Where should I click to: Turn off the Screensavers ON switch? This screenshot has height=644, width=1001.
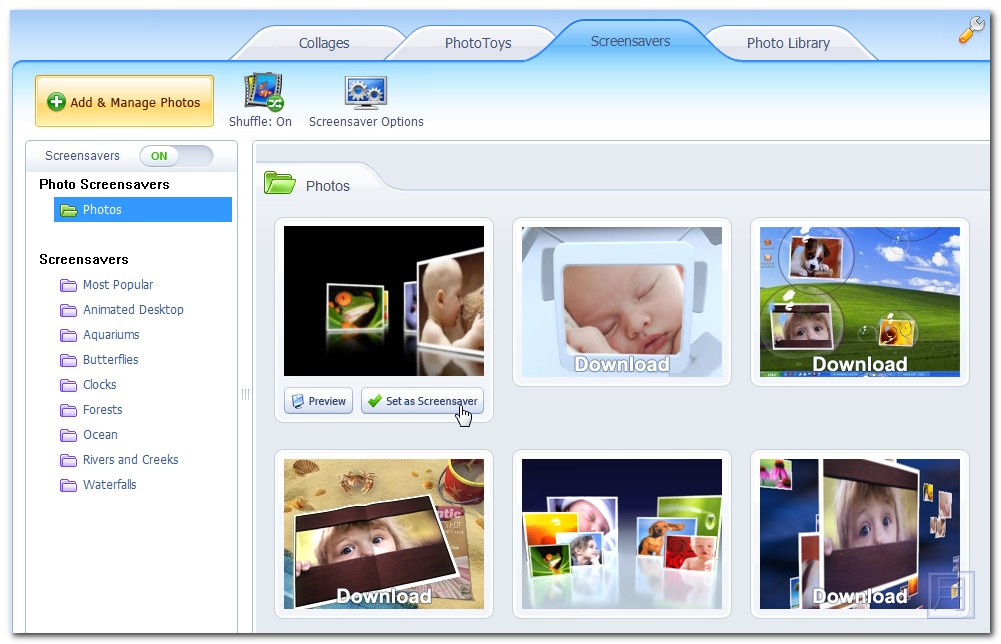click(176, 156)
